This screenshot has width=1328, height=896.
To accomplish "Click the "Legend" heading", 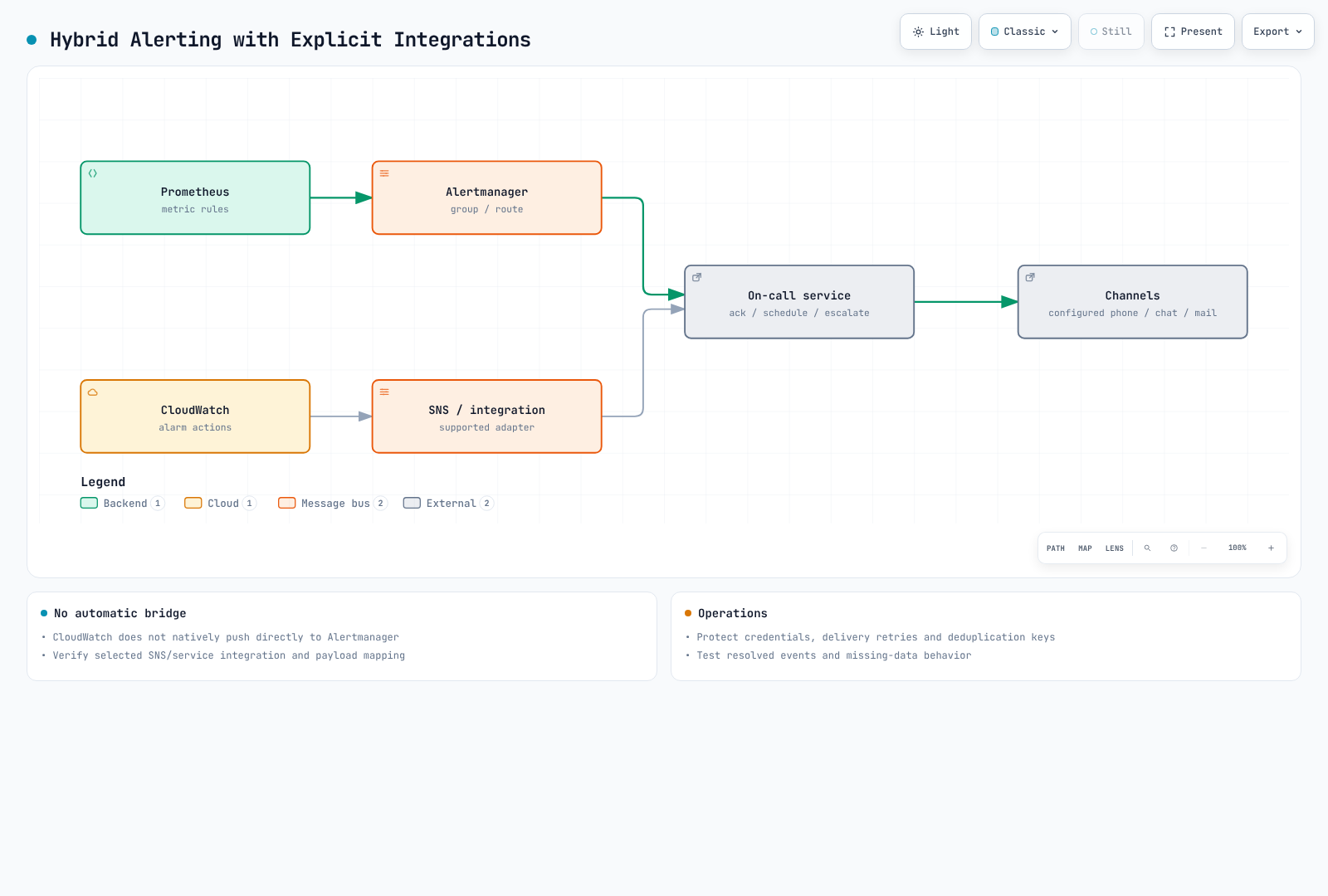I will pos(103,482).
